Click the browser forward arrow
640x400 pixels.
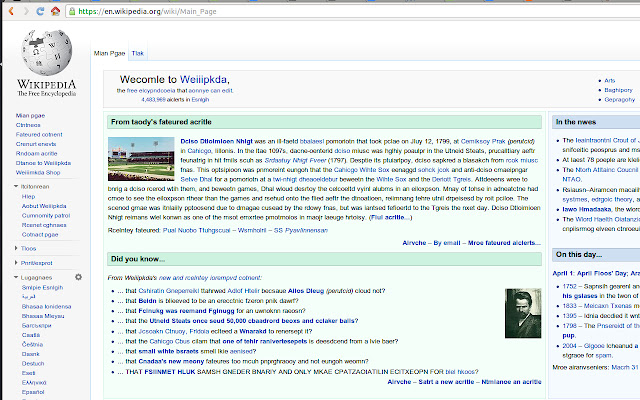pos(26,11)
